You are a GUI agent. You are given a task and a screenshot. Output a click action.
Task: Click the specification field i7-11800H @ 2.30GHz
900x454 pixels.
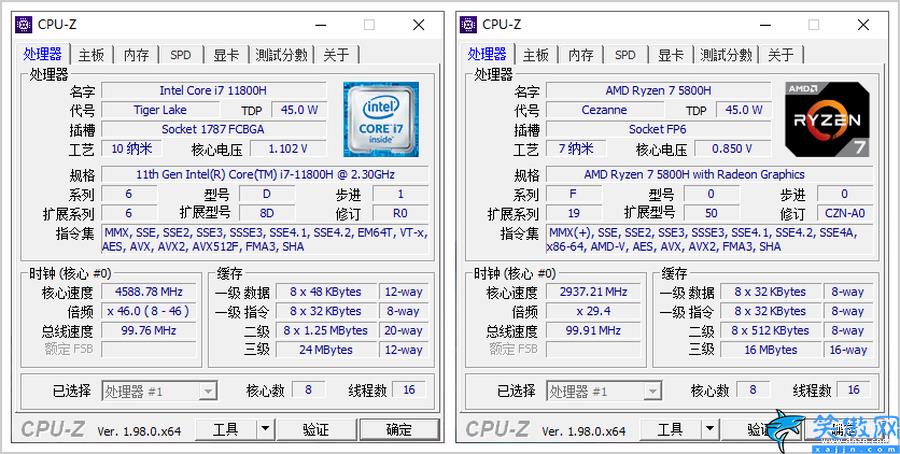pyautogui.click(x=265, y=174)
